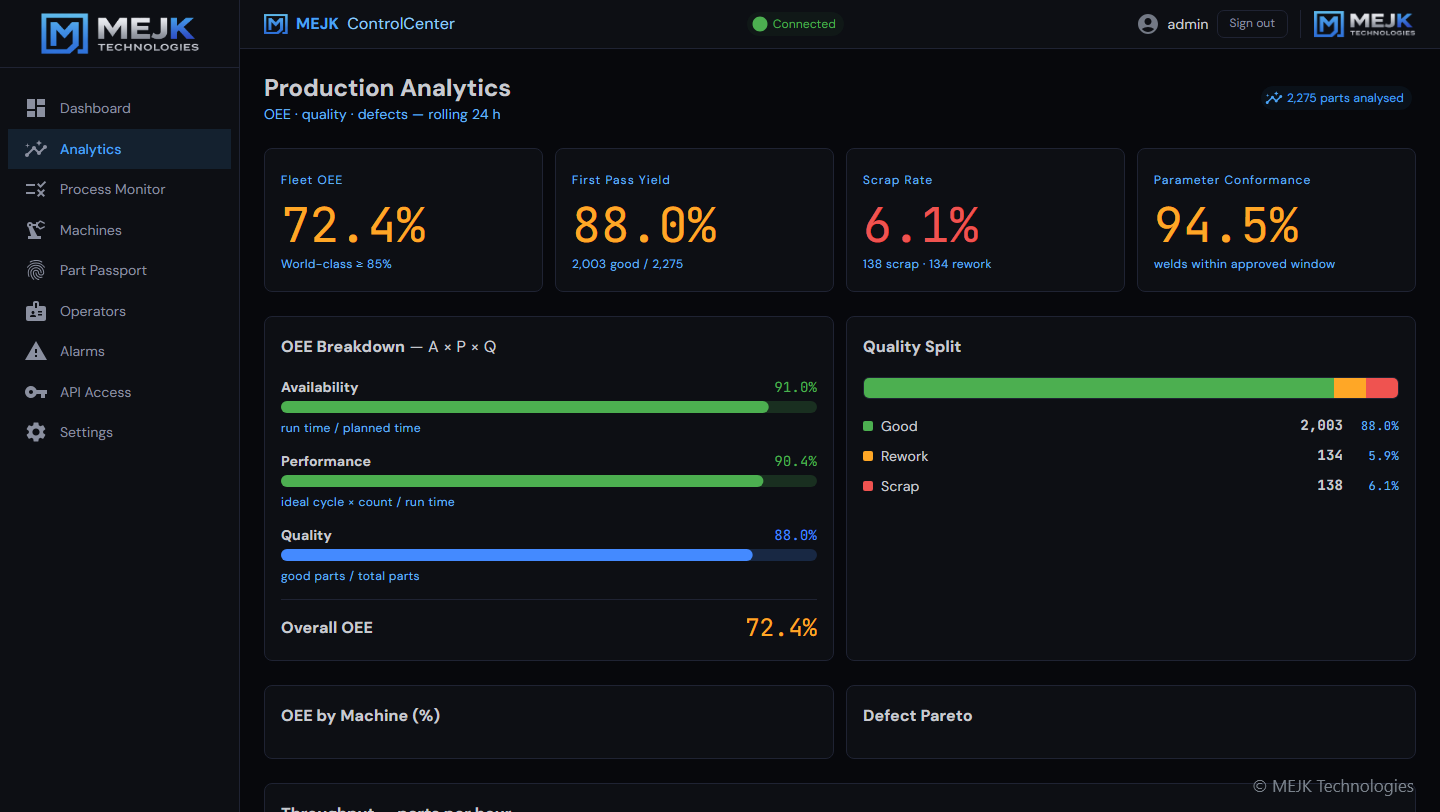The image size is (1440, 812).
Task: Sign out of the admin account
Action: (1252, 24)
